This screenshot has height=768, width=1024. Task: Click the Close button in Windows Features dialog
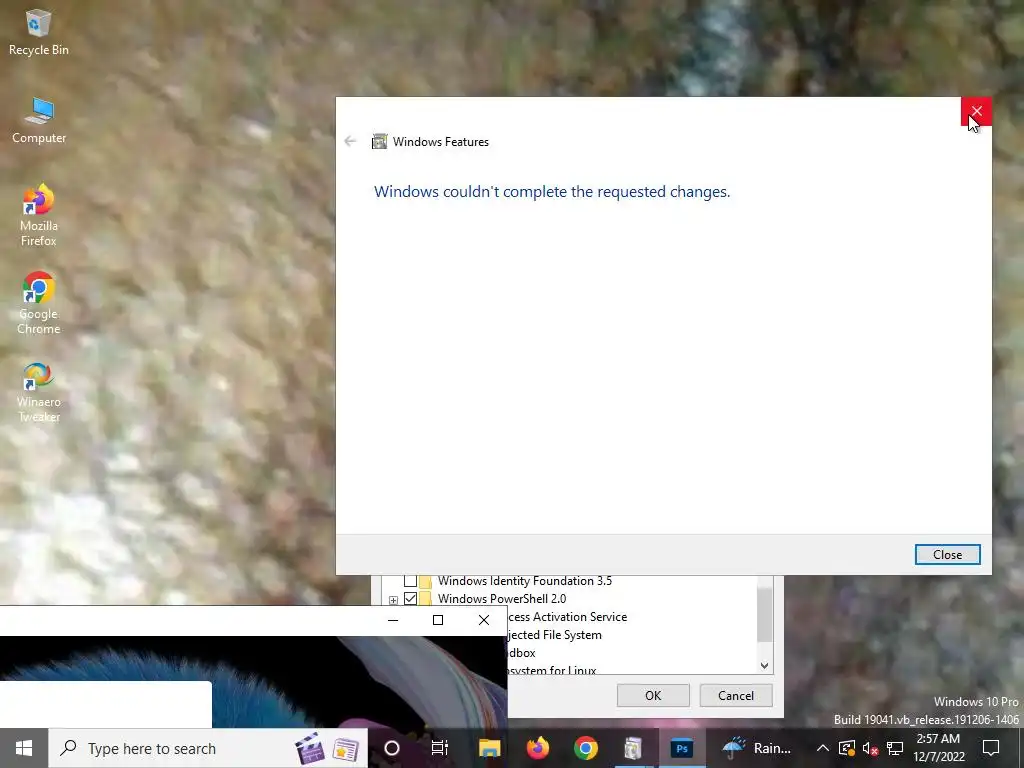(x=947, y=554)
